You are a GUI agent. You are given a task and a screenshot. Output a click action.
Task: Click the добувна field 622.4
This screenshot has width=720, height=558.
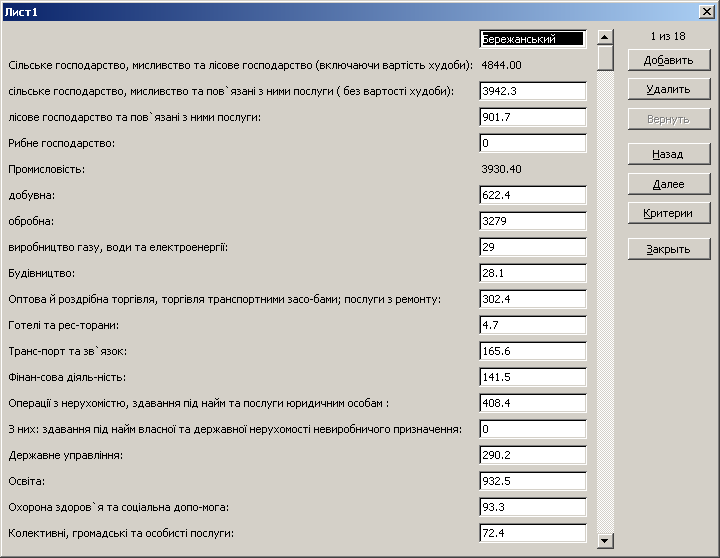533,195
